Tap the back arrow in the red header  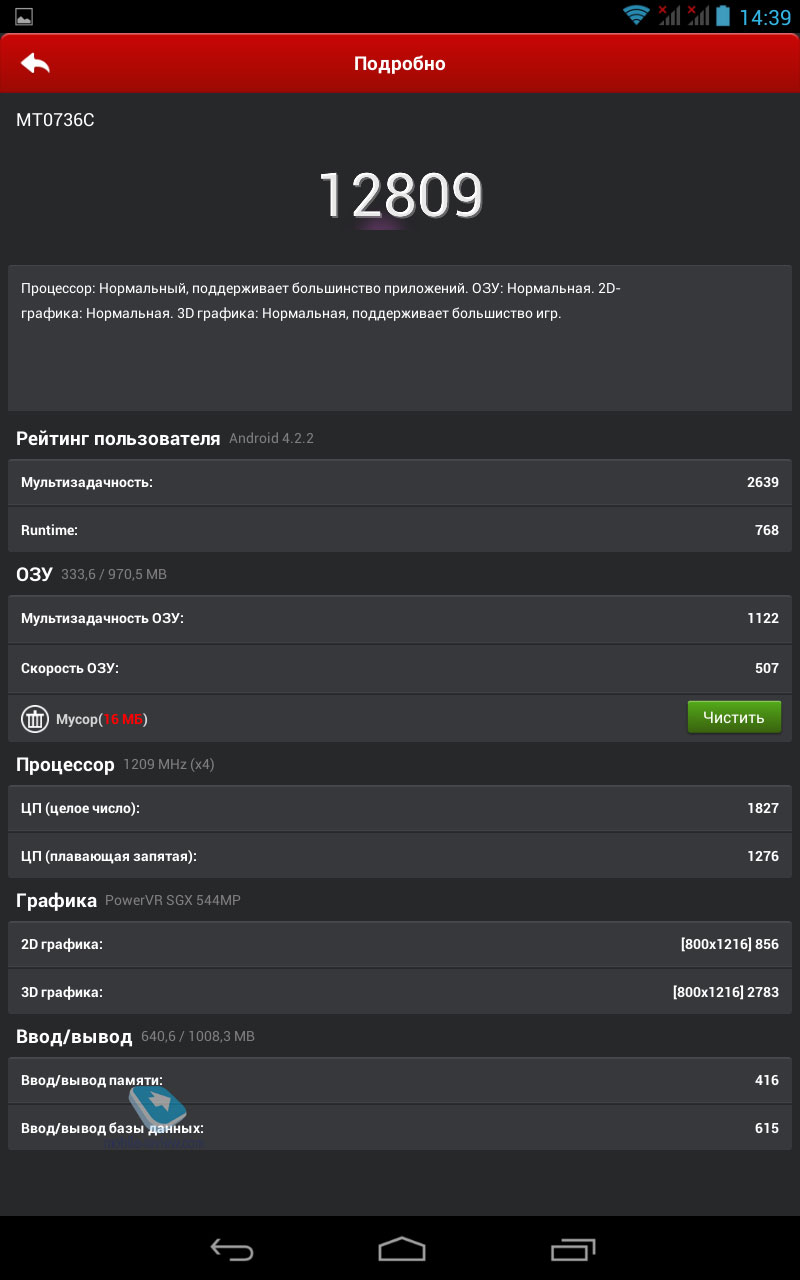(35, 63)
